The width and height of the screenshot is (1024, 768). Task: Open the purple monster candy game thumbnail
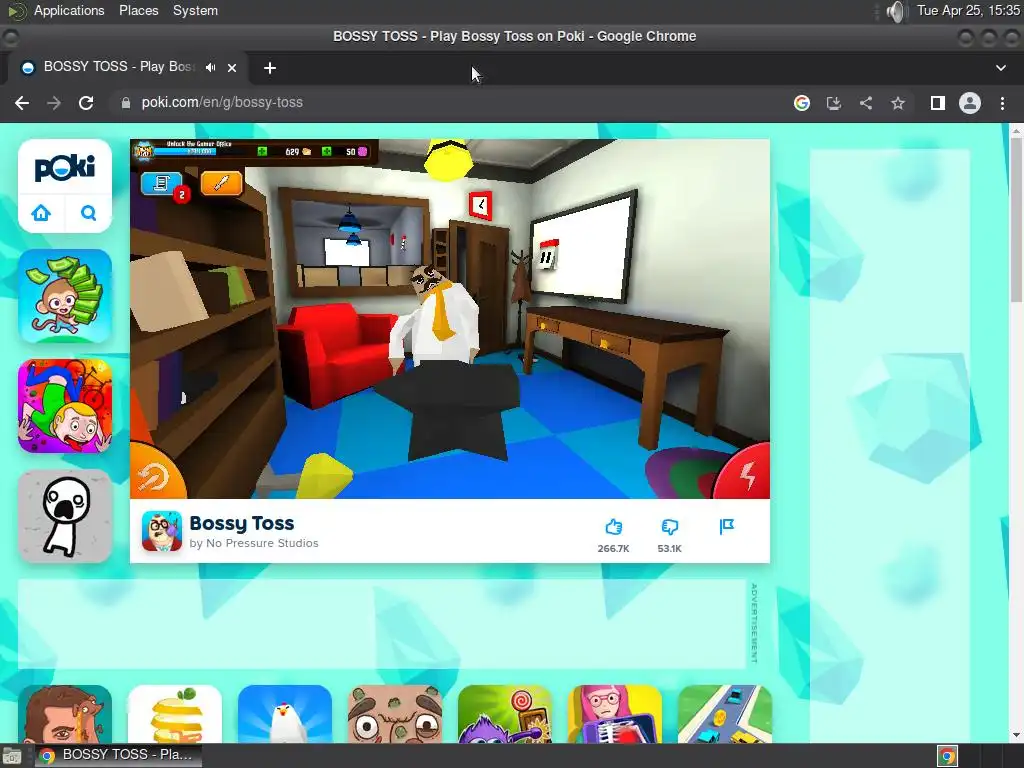[x=505, y=714]
